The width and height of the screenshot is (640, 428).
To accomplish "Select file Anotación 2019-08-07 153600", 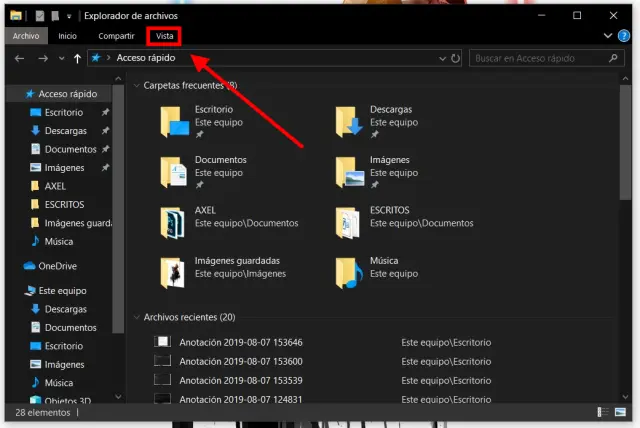I will pyautogui.click(x=241, y=361).
